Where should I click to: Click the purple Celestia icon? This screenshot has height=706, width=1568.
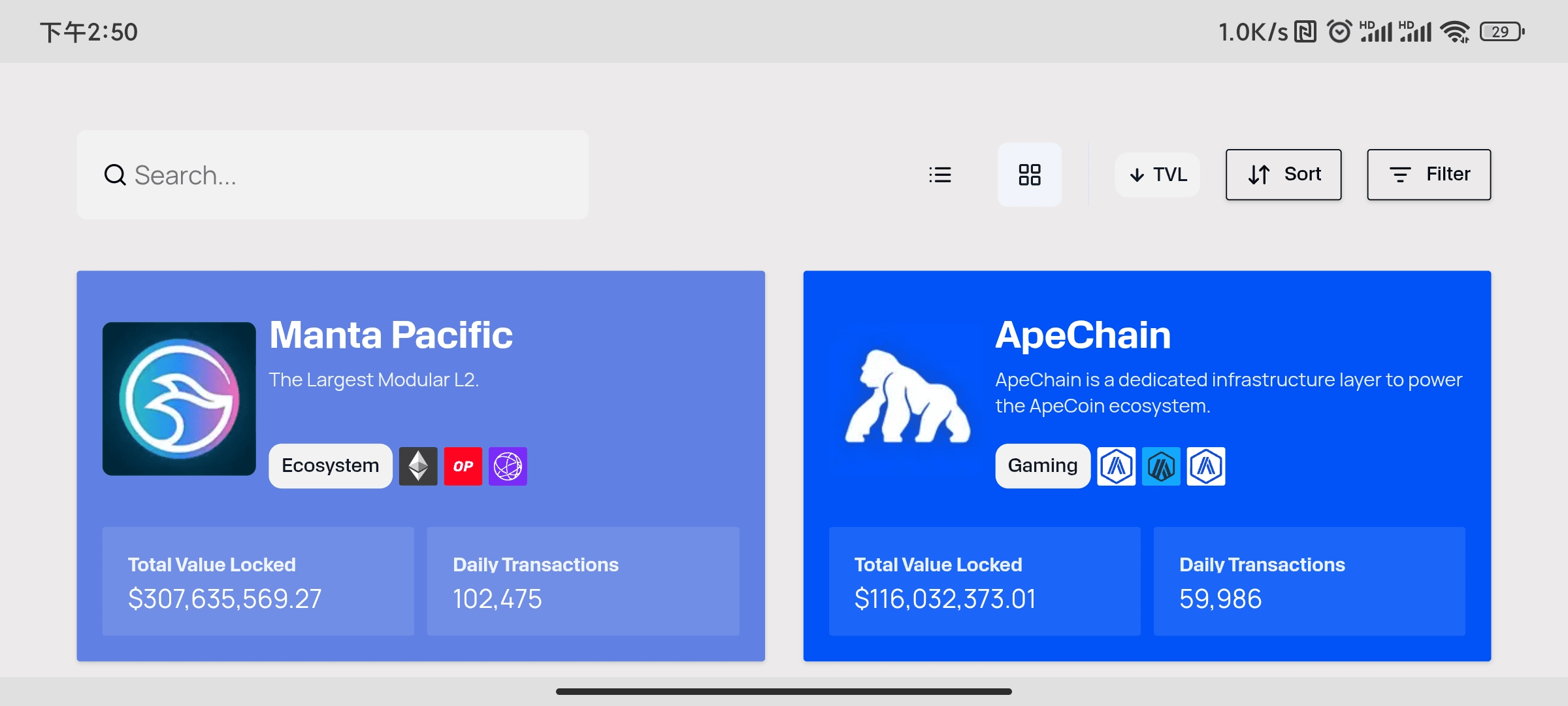click(508, 466)
